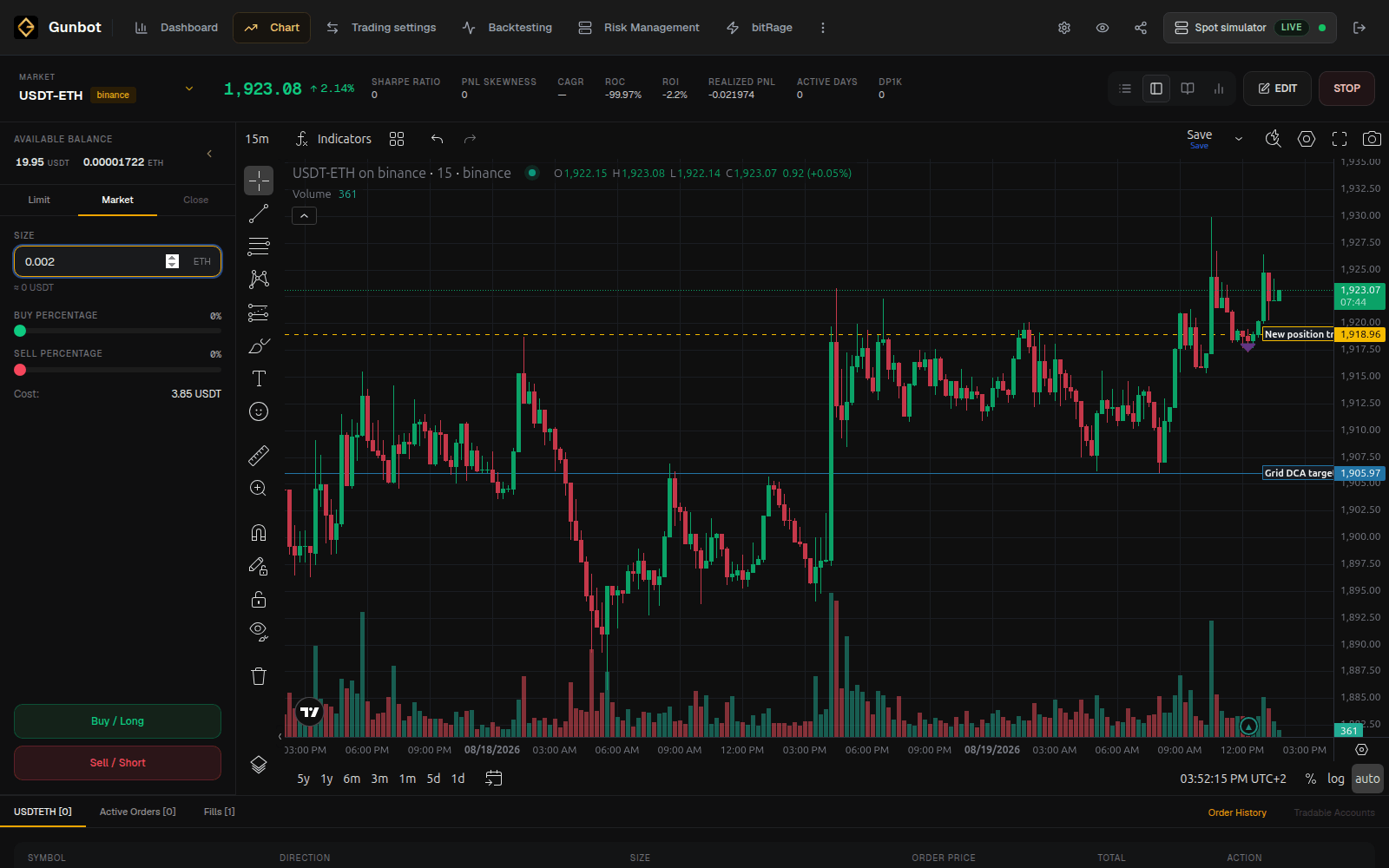Select the ruler measure tool
This screenshot has width=1389, height=868.
(x=259, y=455)
